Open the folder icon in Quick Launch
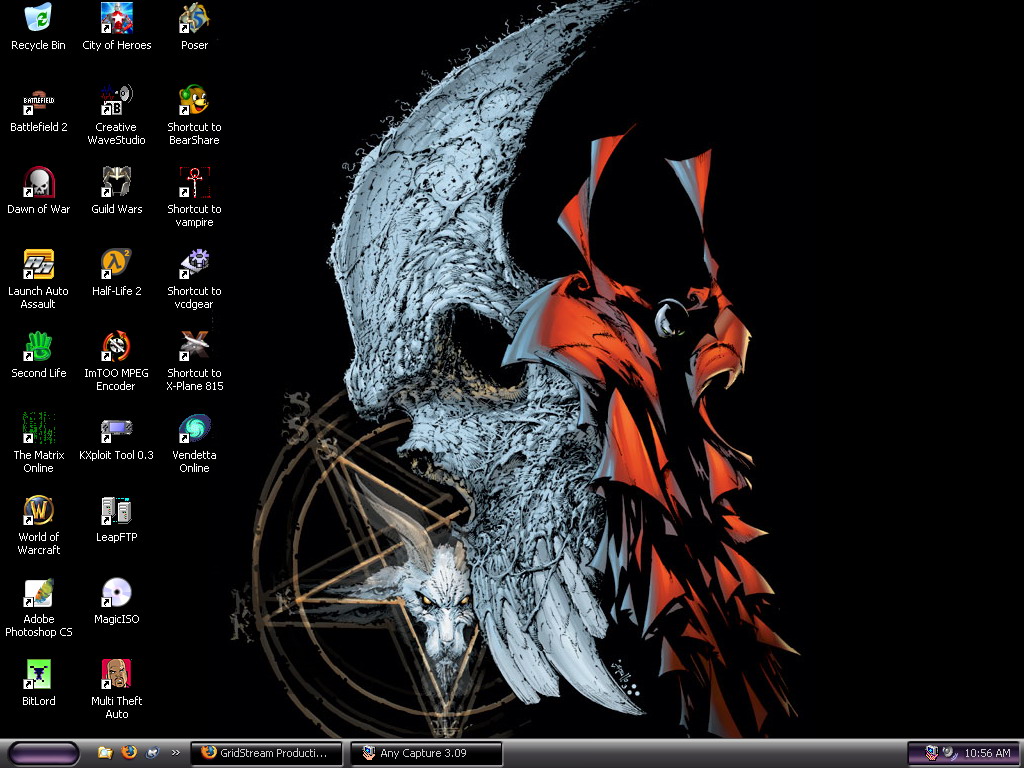 pyautogui.click(x=105, y=753)
